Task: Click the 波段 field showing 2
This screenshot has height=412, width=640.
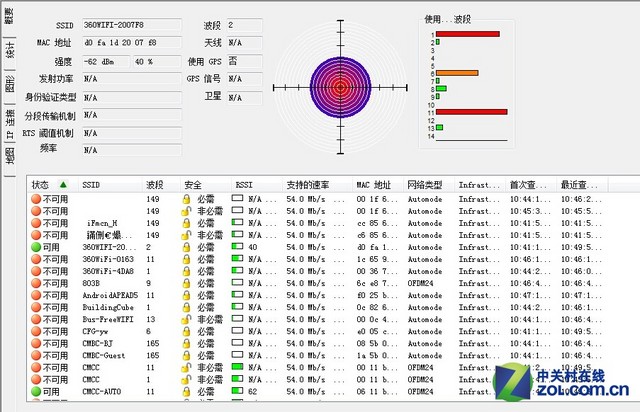Action: coord(244,25)
